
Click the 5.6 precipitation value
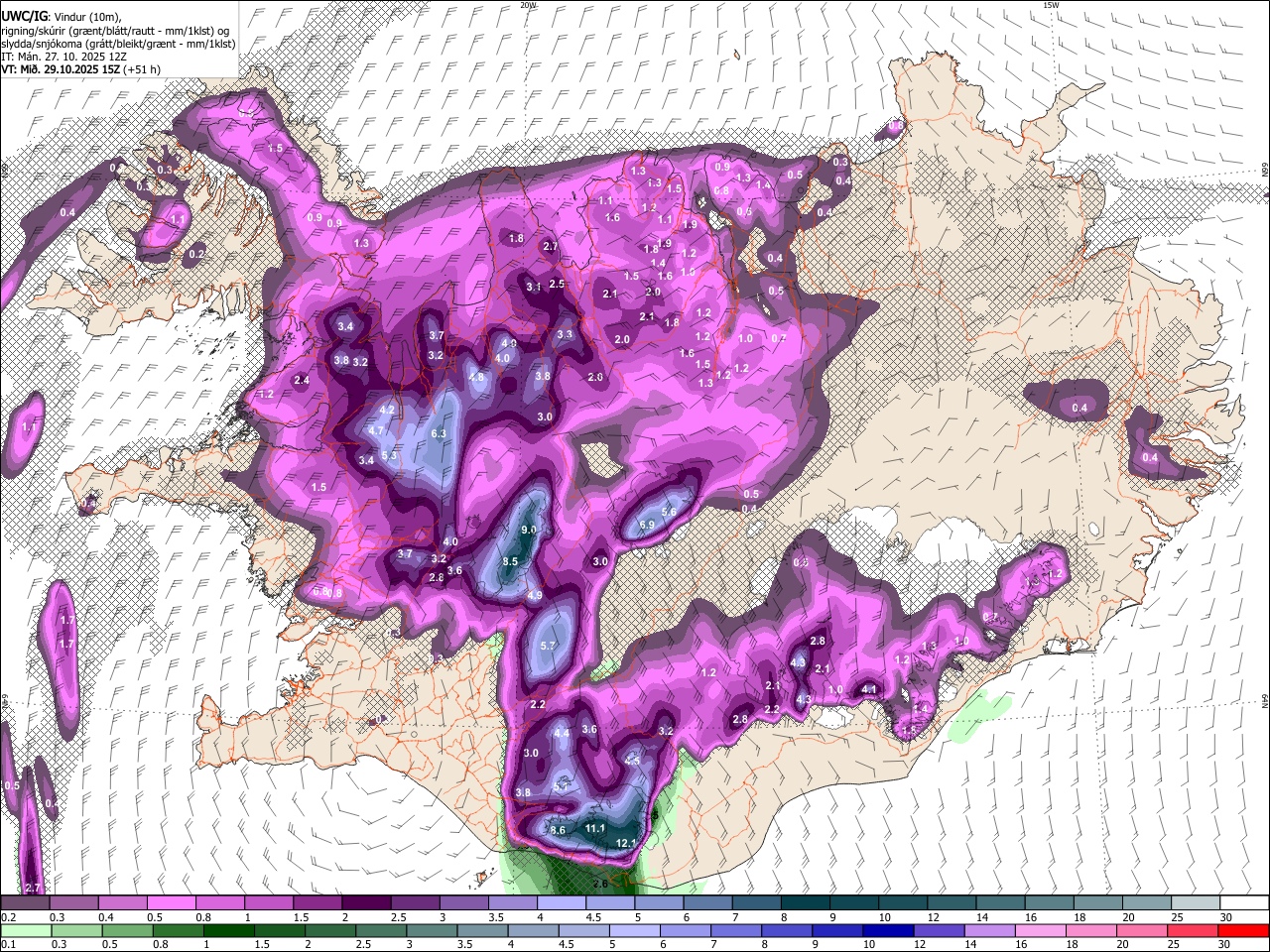click(x=669, y=512)
